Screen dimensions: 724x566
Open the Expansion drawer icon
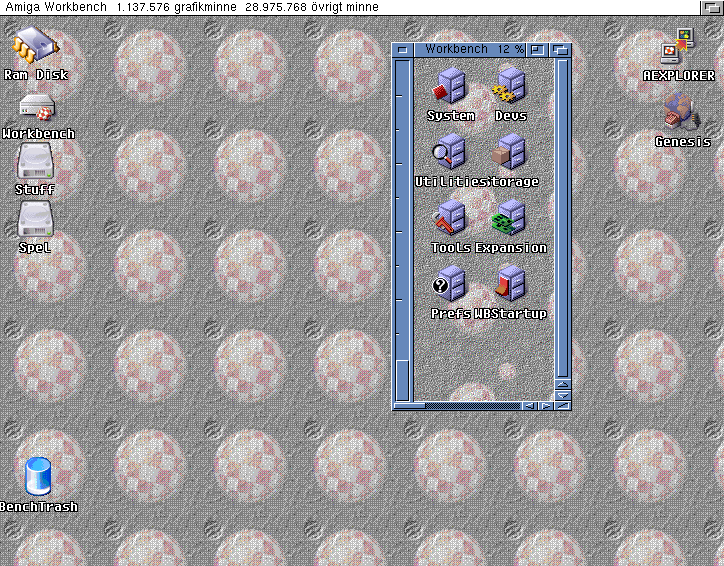click(509, 217)
